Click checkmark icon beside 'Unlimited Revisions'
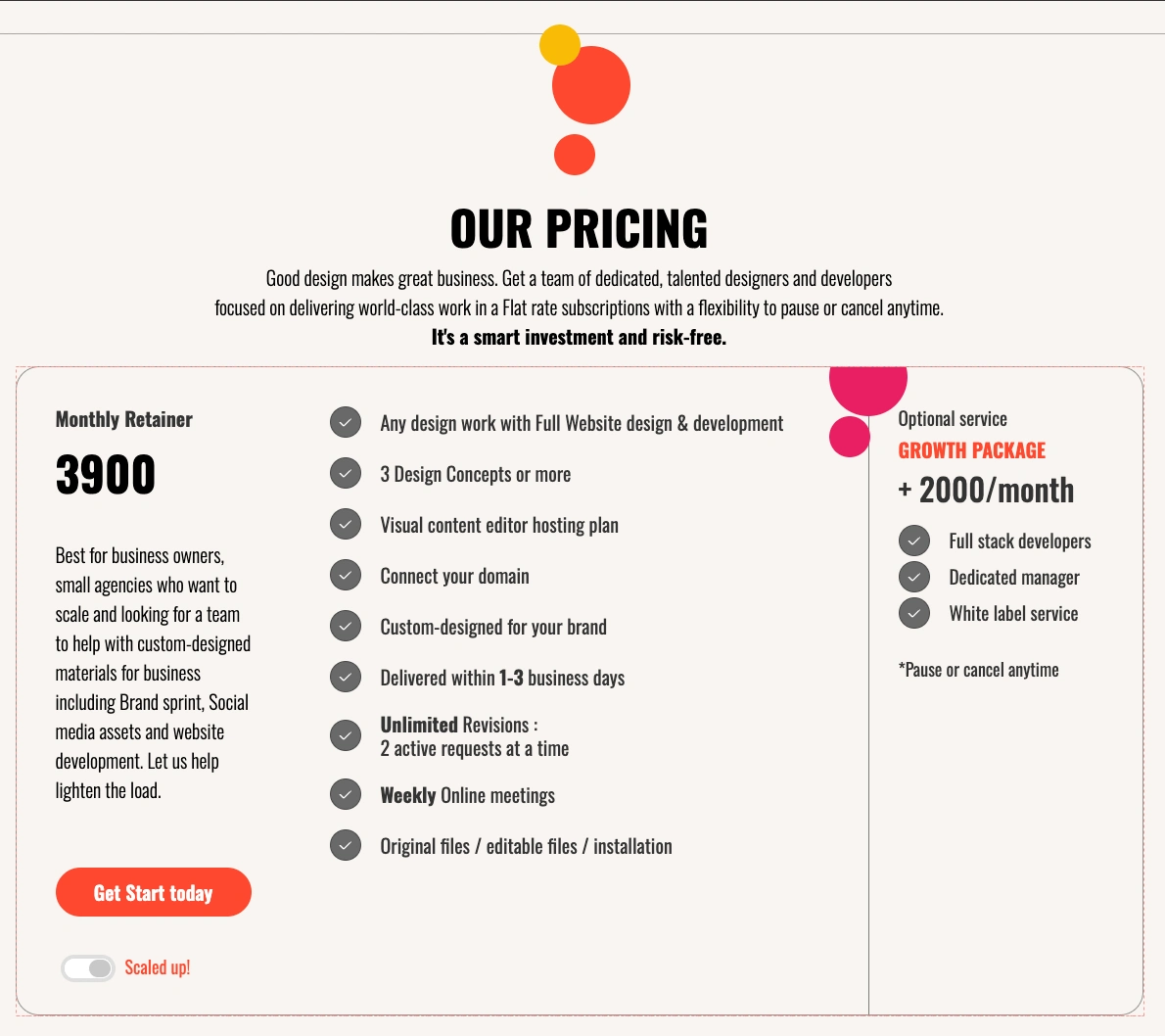This screenshot has height=1036, width=1165. pyautogui.click(x=346, y=735)
